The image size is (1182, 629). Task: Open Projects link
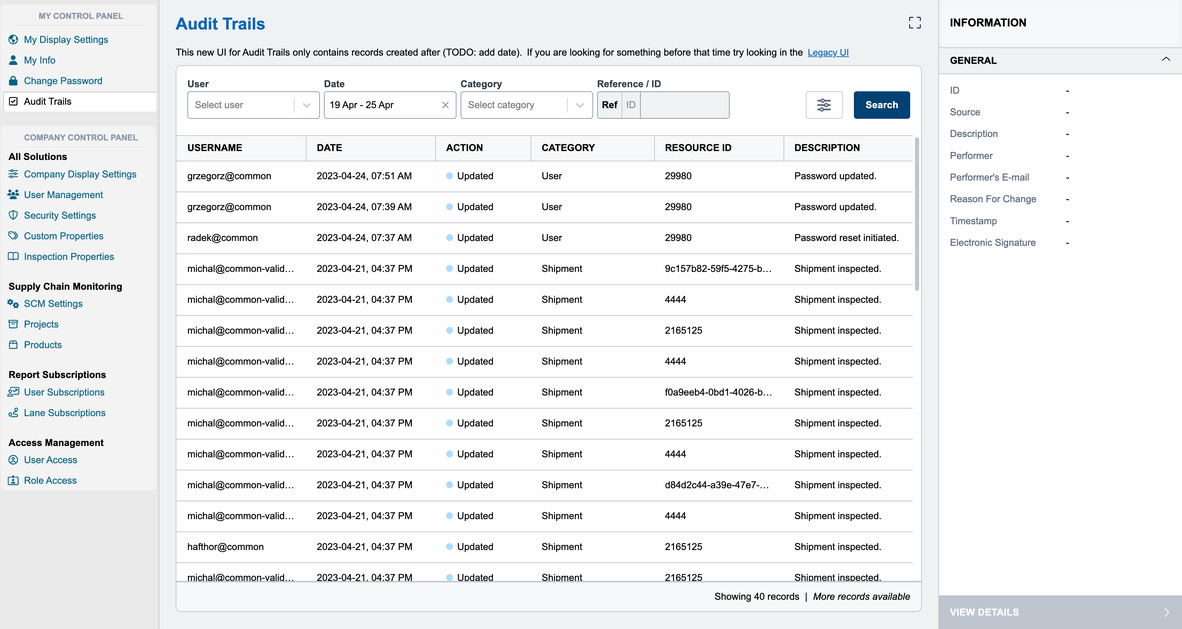click(x=41, y=324)
